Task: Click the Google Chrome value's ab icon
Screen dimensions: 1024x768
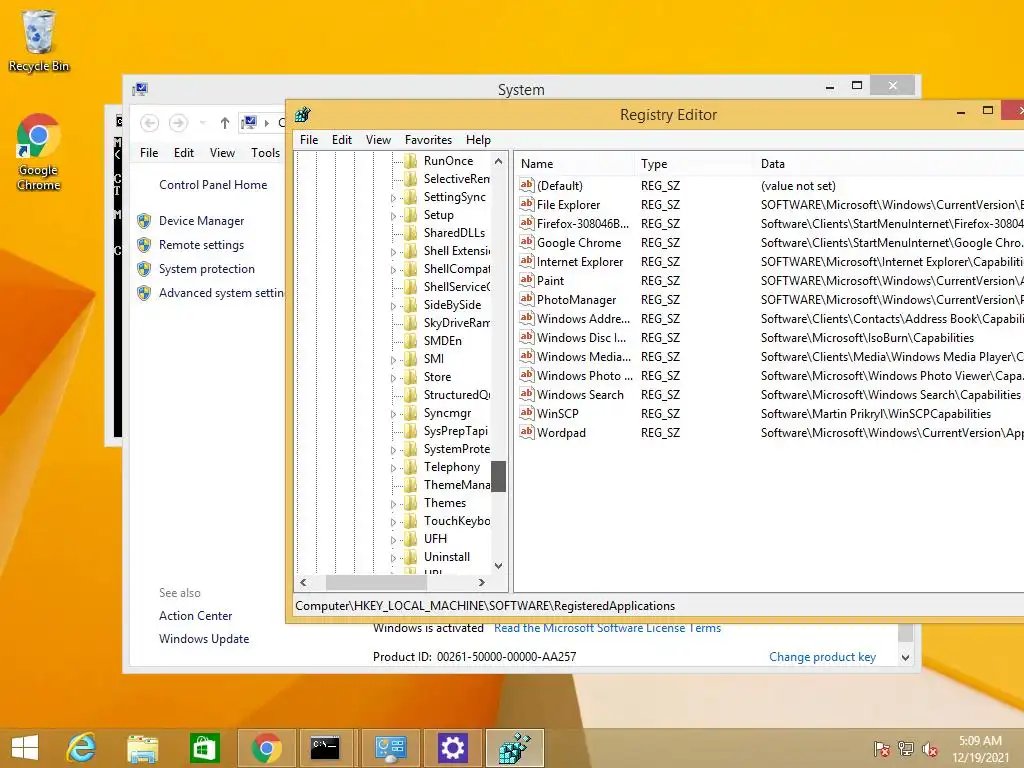Action: coord(526,242)
